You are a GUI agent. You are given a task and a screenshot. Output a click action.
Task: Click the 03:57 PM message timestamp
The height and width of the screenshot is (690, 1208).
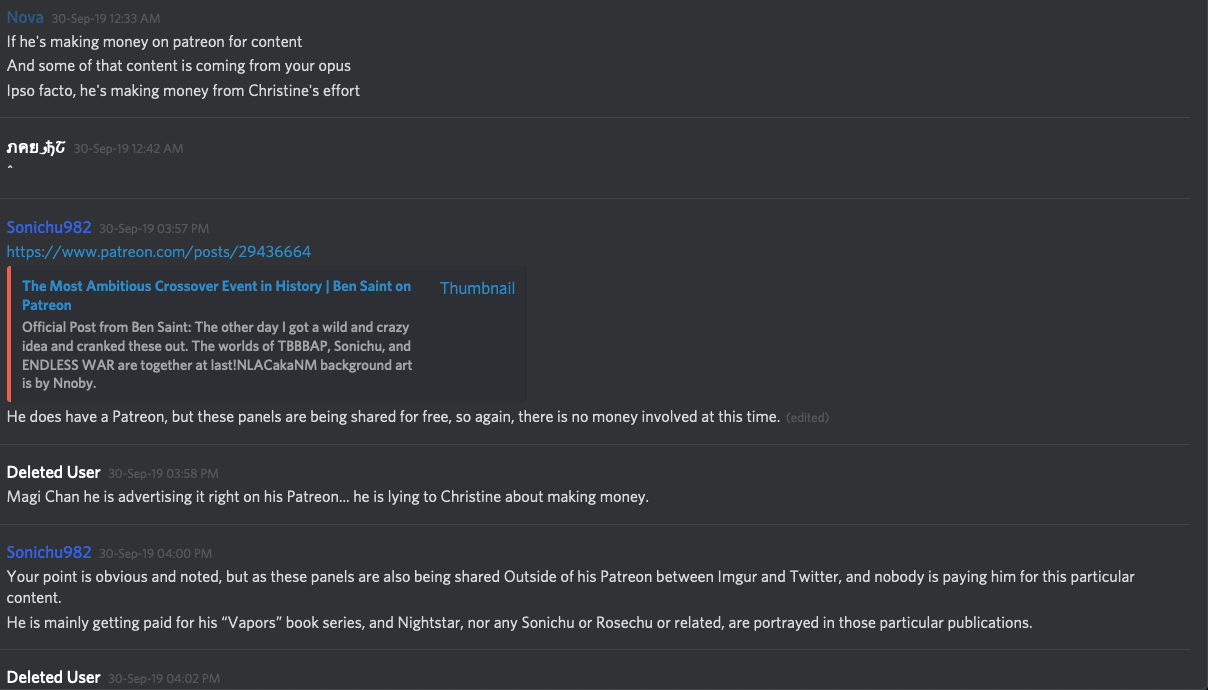tap(154, 229)
